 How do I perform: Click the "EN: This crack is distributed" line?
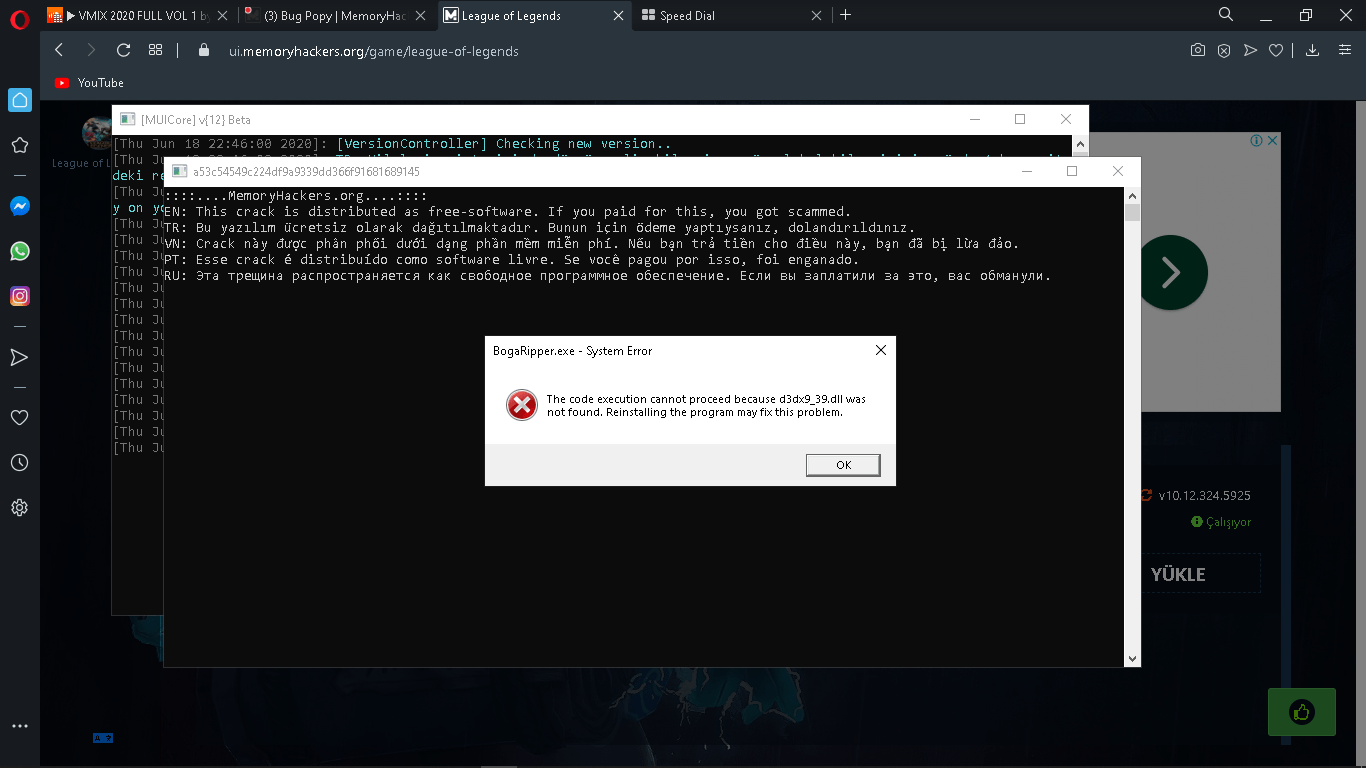[507, 212]
